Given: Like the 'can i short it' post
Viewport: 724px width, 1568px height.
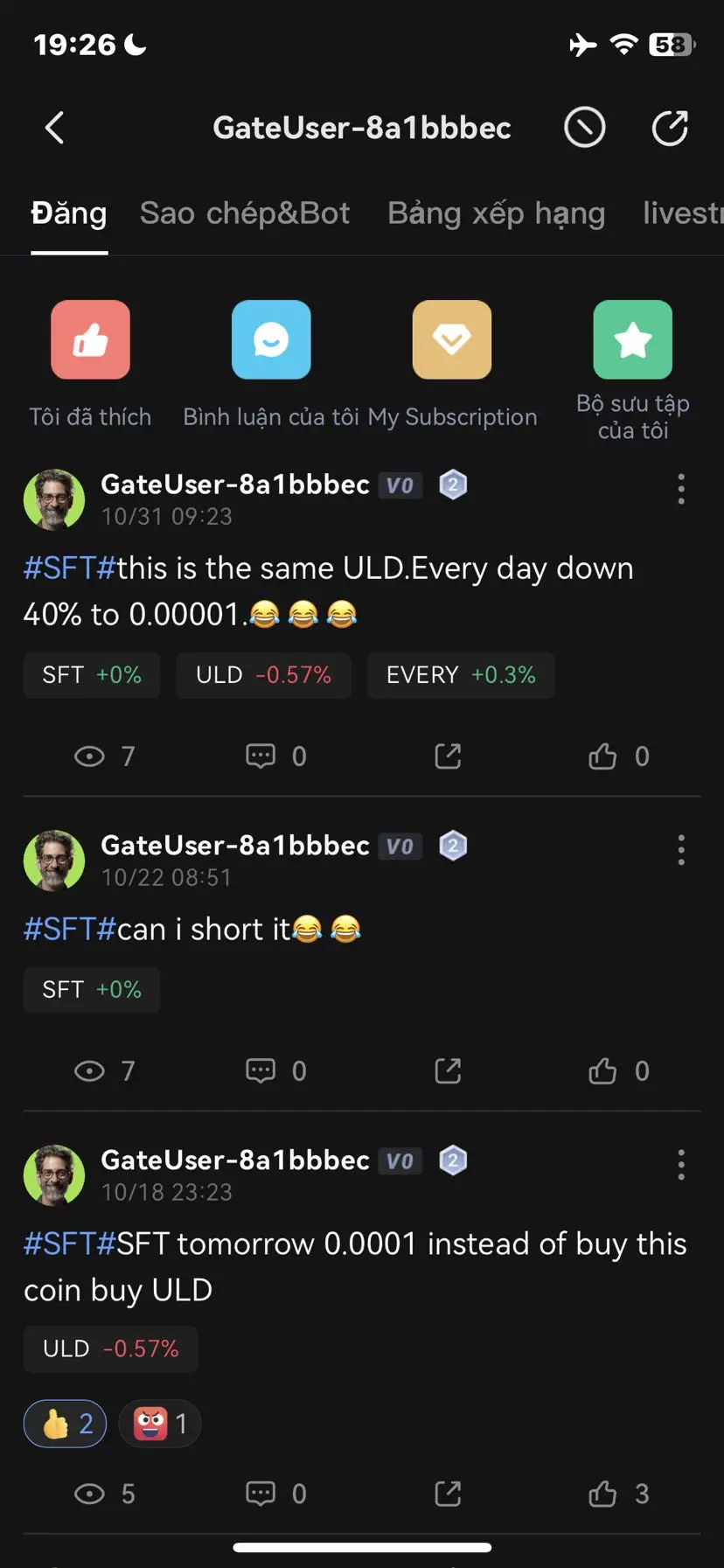Looking at the screenshot, I should 602,1070.
